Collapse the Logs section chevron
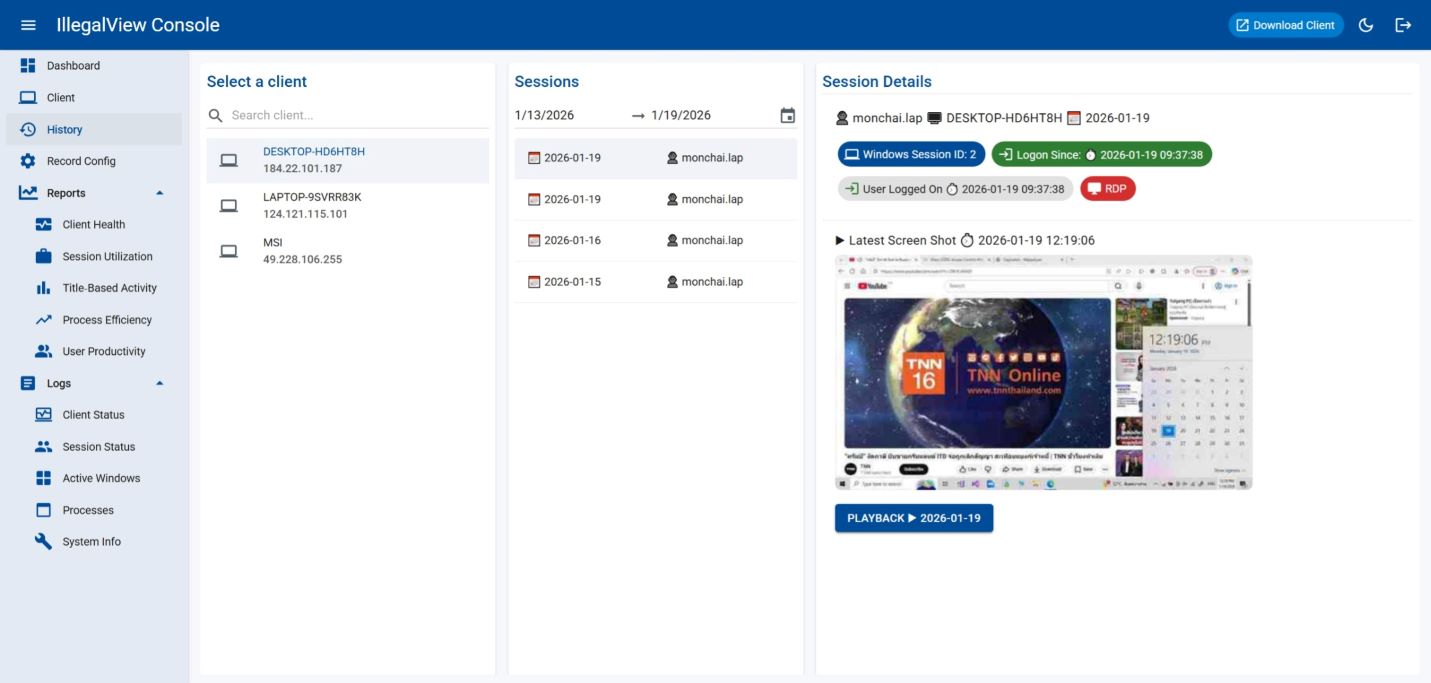1431x683 pixels. click(159, 383)
